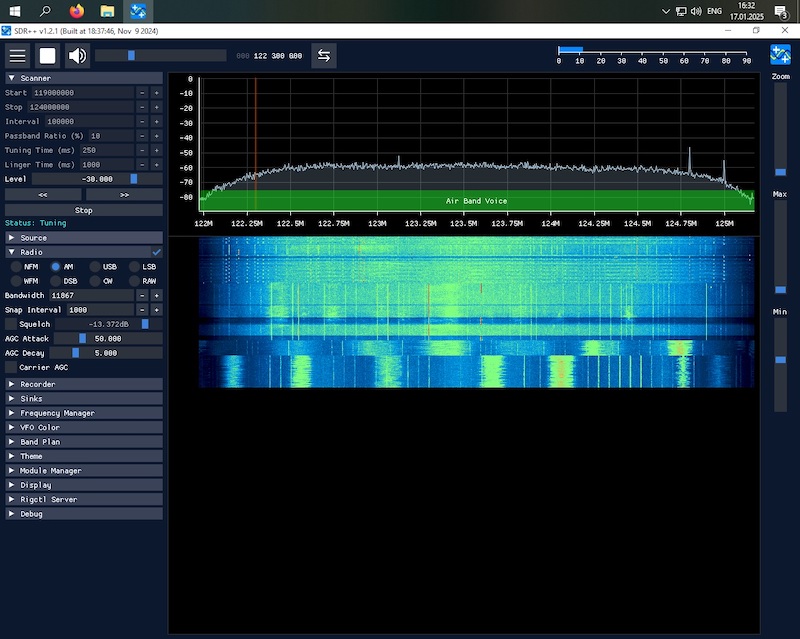Increase the Passband Ratio with plus

click(x=157, y=136)
